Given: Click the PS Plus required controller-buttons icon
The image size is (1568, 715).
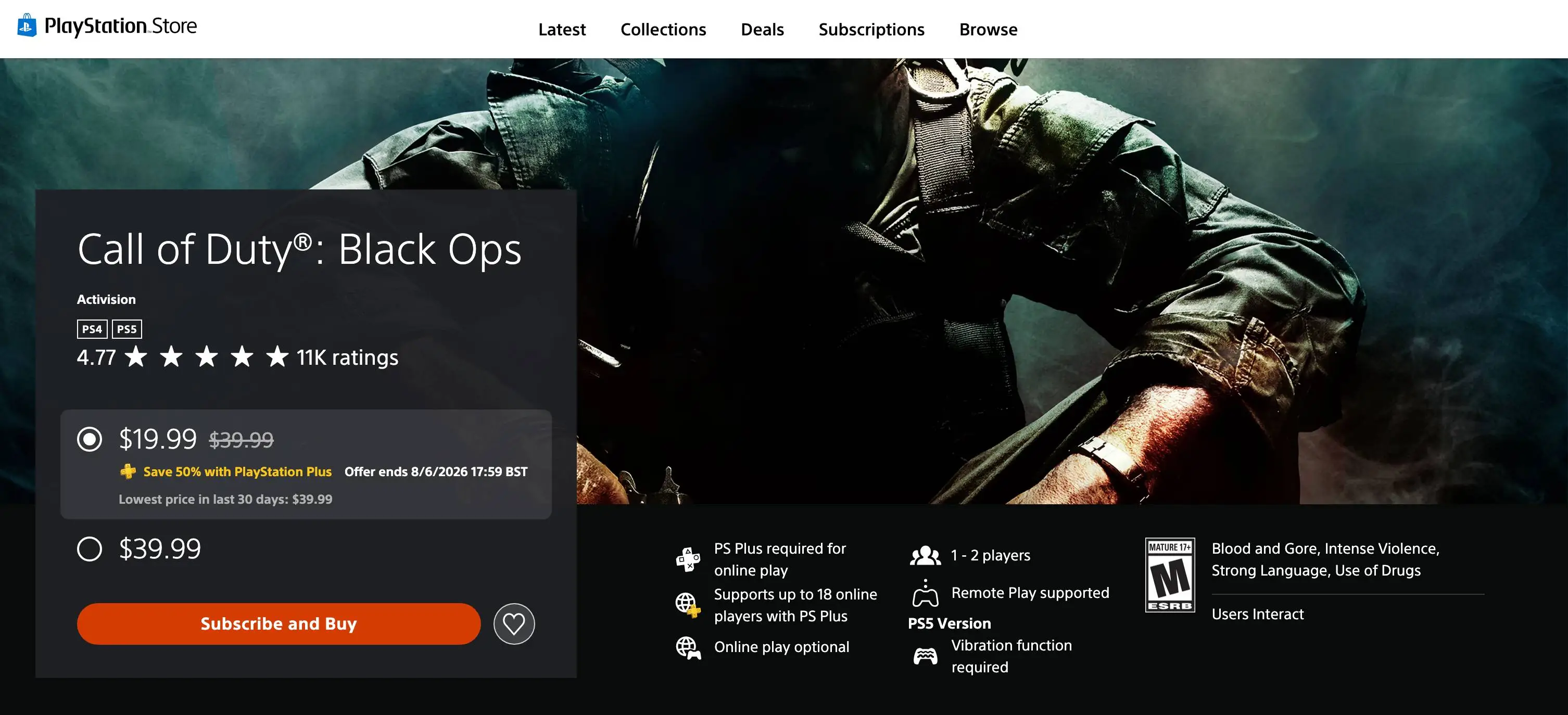Looking at the screenshot, I should pos(688,559).
